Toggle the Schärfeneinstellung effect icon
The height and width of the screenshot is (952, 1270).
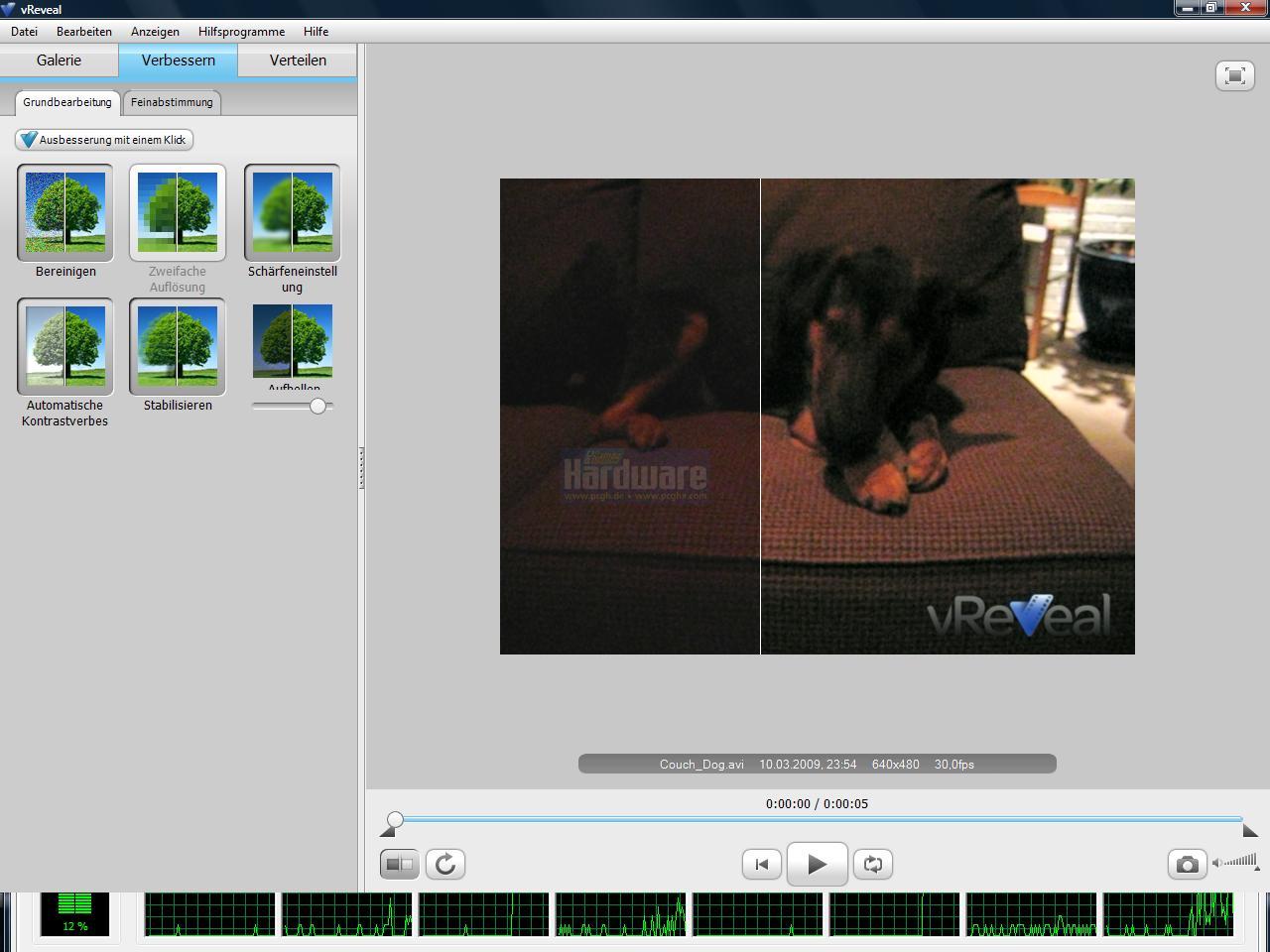coord(292,213)
